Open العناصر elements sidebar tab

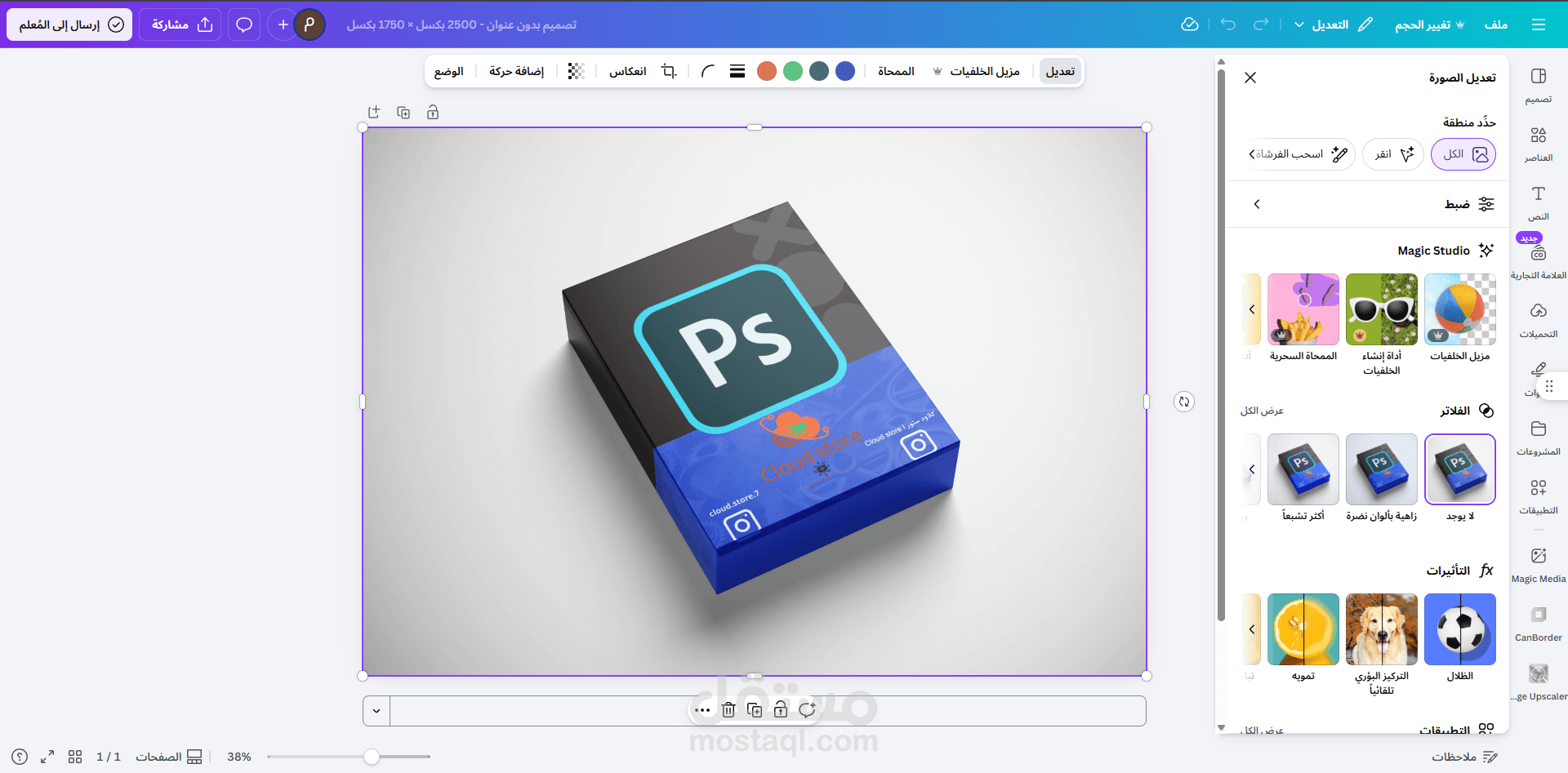pyautogui.click(x=1539, y=144)
